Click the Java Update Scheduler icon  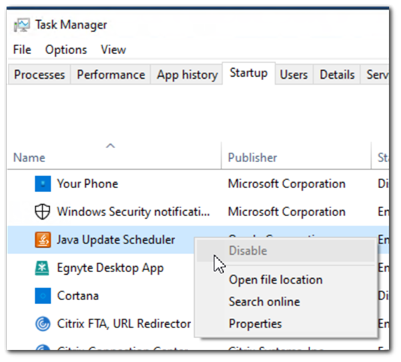(x=43, y=240)
